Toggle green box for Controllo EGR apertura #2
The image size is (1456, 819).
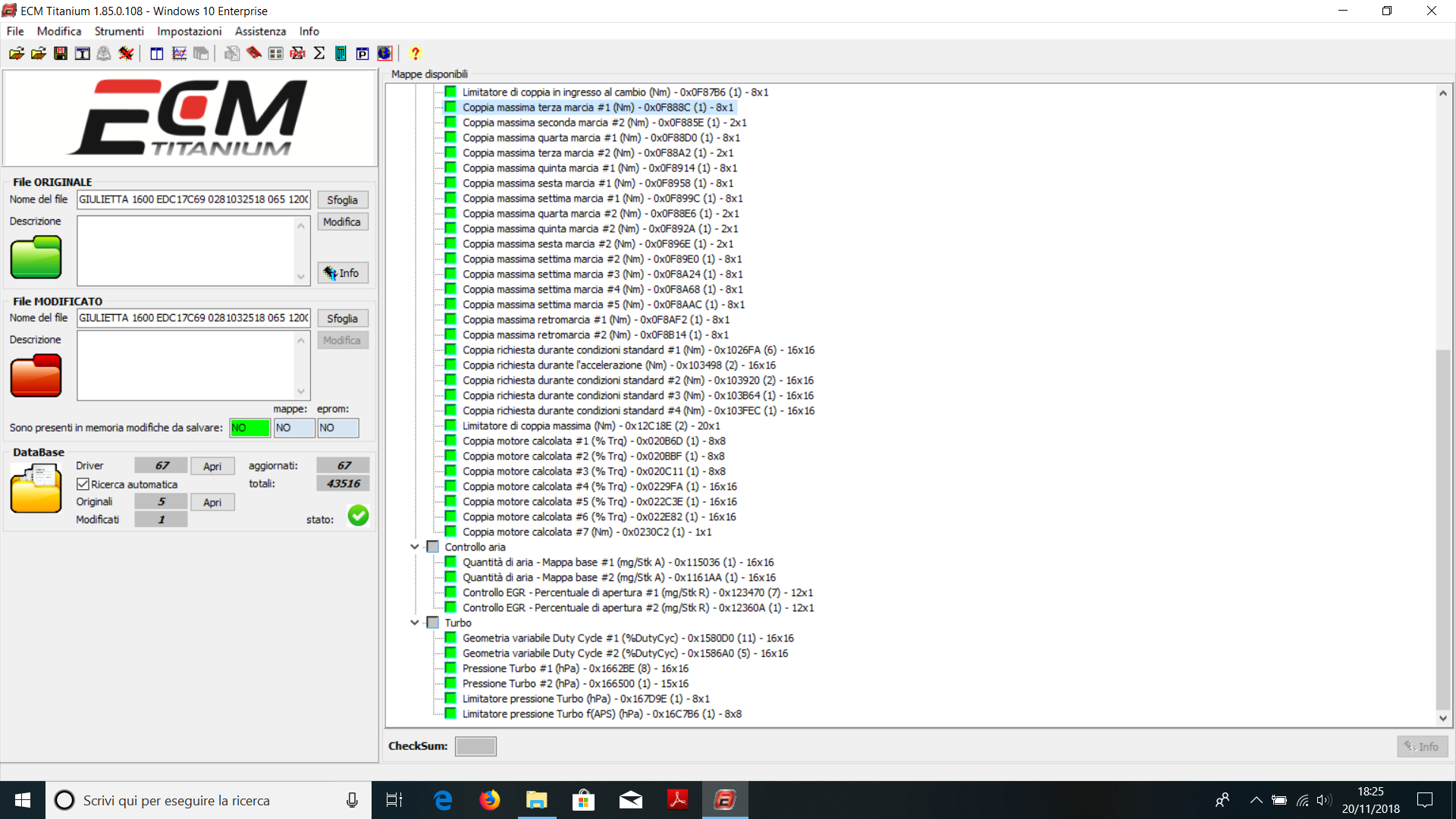click(450, 607)
